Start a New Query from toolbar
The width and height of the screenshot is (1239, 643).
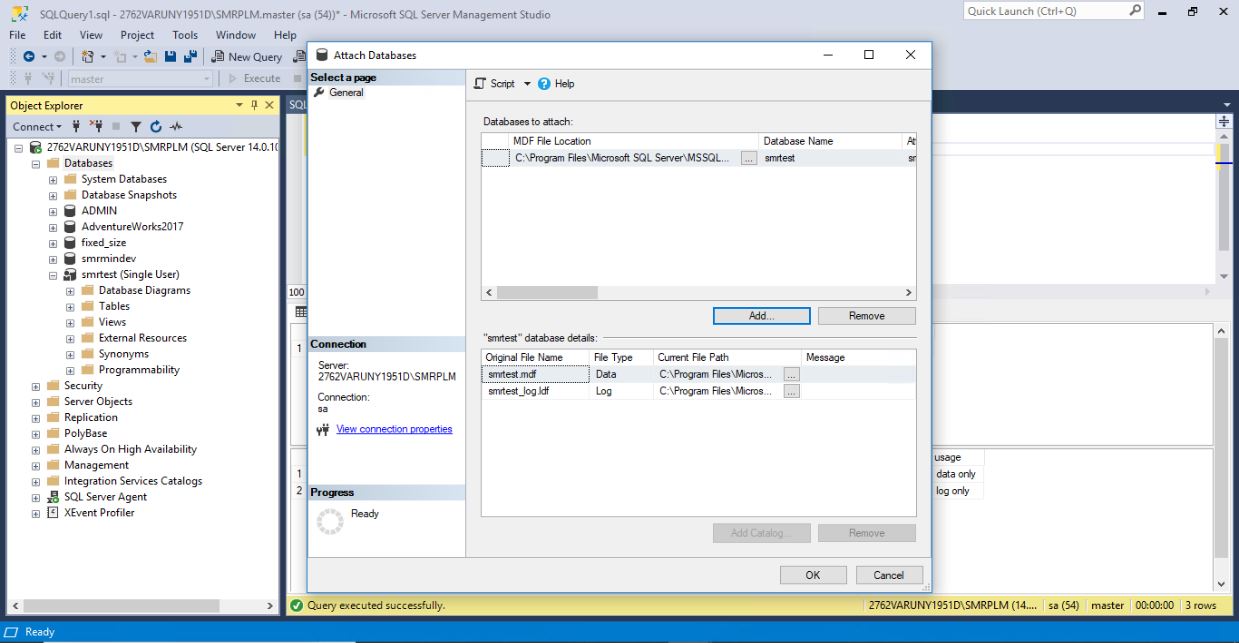(x=247, y=57)
